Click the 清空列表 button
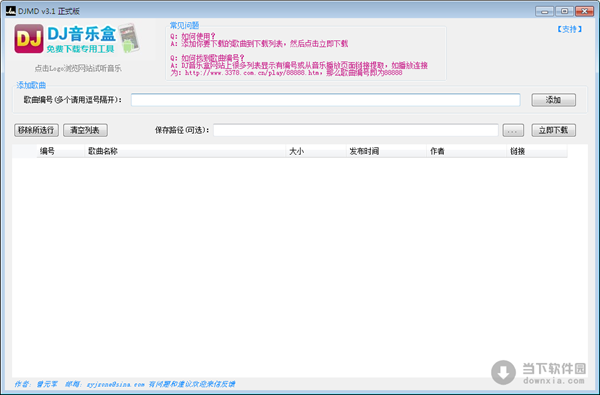The width and height of the screenshot is (600, 395). click(x=85, y=130)
